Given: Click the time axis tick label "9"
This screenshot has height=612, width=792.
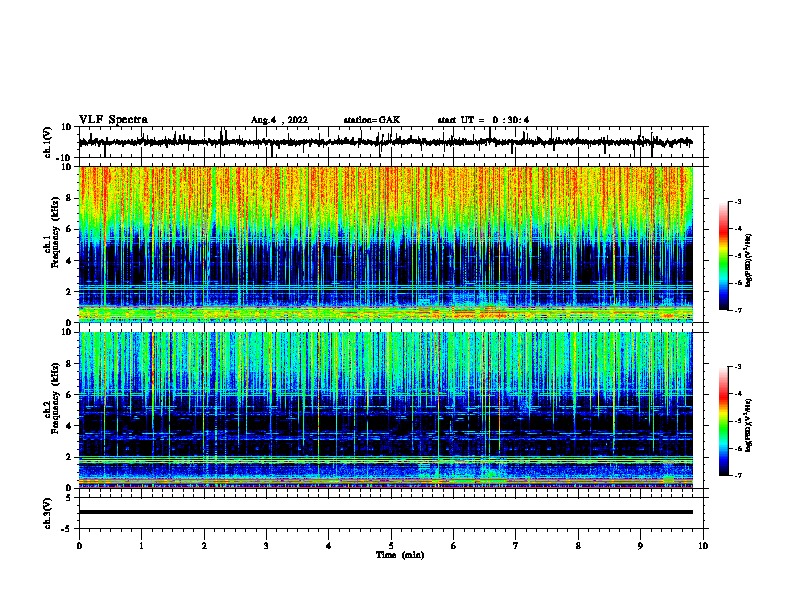Looking at the screenshot, I should coord(640,546).
